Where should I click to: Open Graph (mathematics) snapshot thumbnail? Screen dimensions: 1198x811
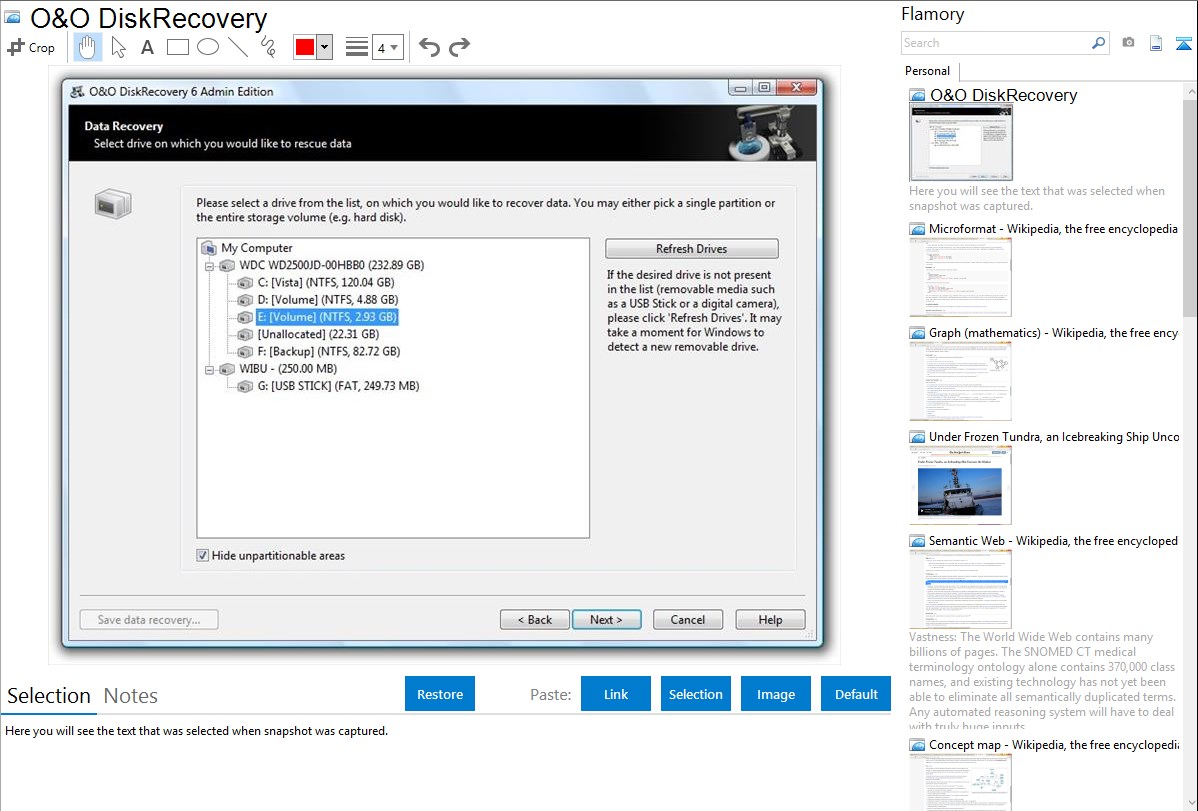coord(960,381)
